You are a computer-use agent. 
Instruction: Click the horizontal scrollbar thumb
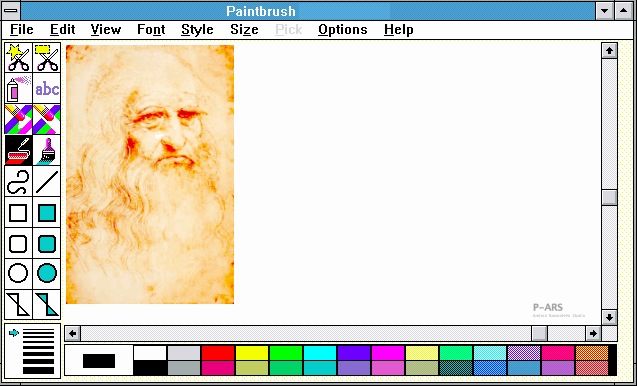tap(540, 334)
